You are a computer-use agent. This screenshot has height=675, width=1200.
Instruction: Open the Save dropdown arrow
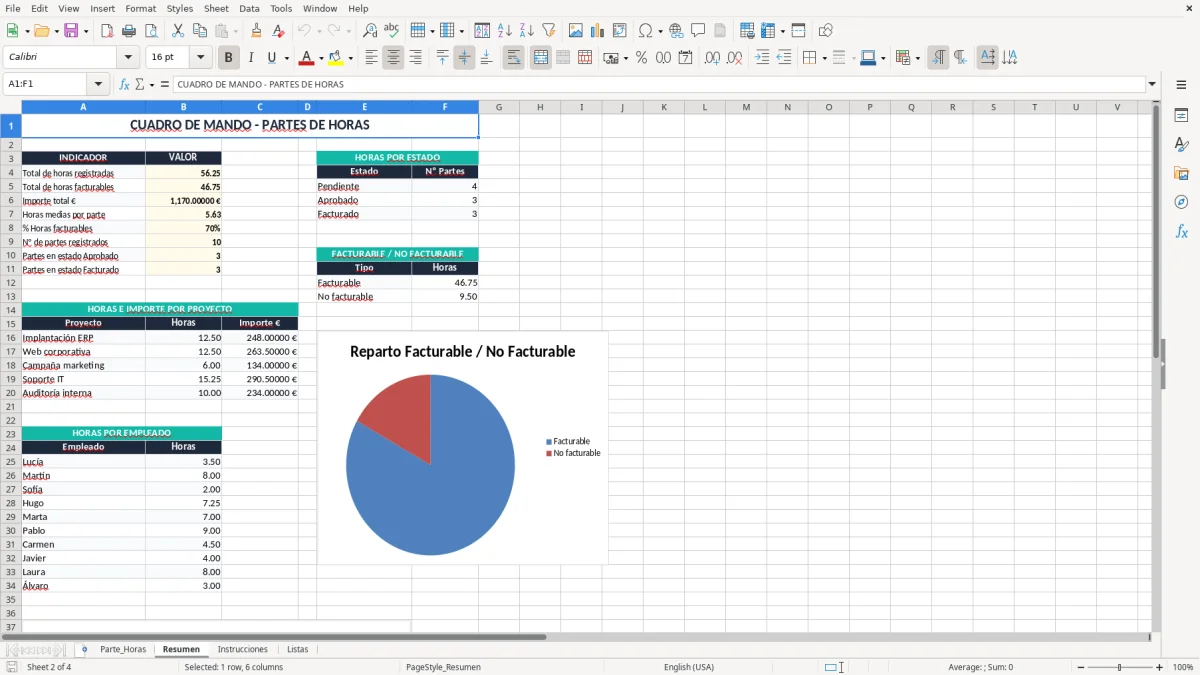tap(85, 31)
